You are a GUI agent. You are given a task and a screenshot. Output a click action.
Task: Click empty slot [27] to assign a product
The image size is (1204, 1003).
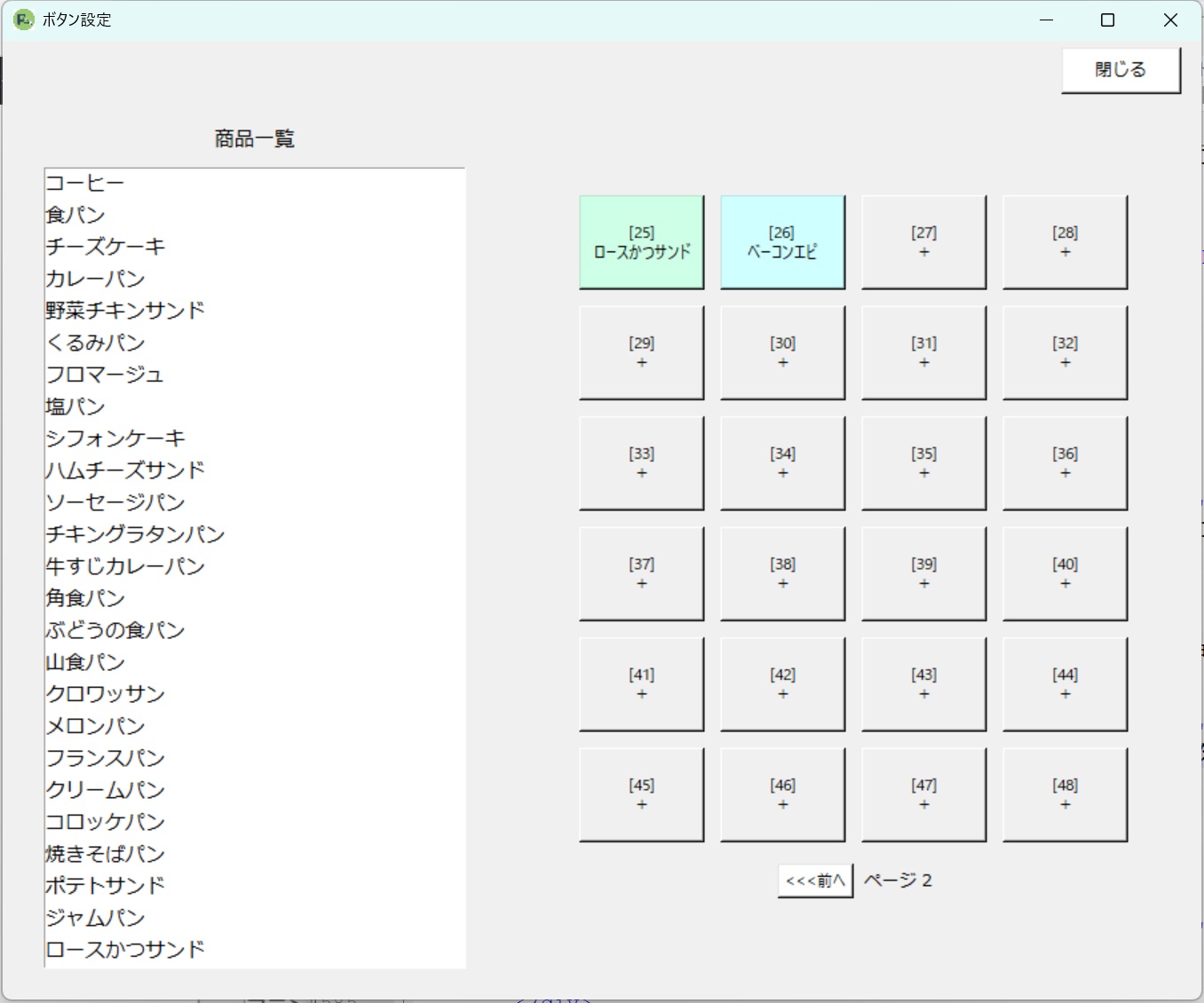coord(923,241)
